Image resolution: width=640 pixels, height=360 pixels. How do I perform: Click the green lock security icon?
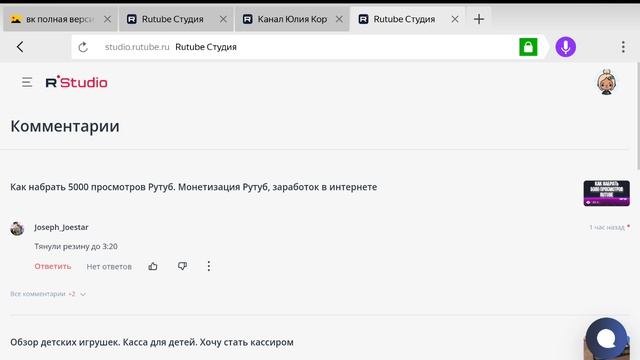pos(528,47)
